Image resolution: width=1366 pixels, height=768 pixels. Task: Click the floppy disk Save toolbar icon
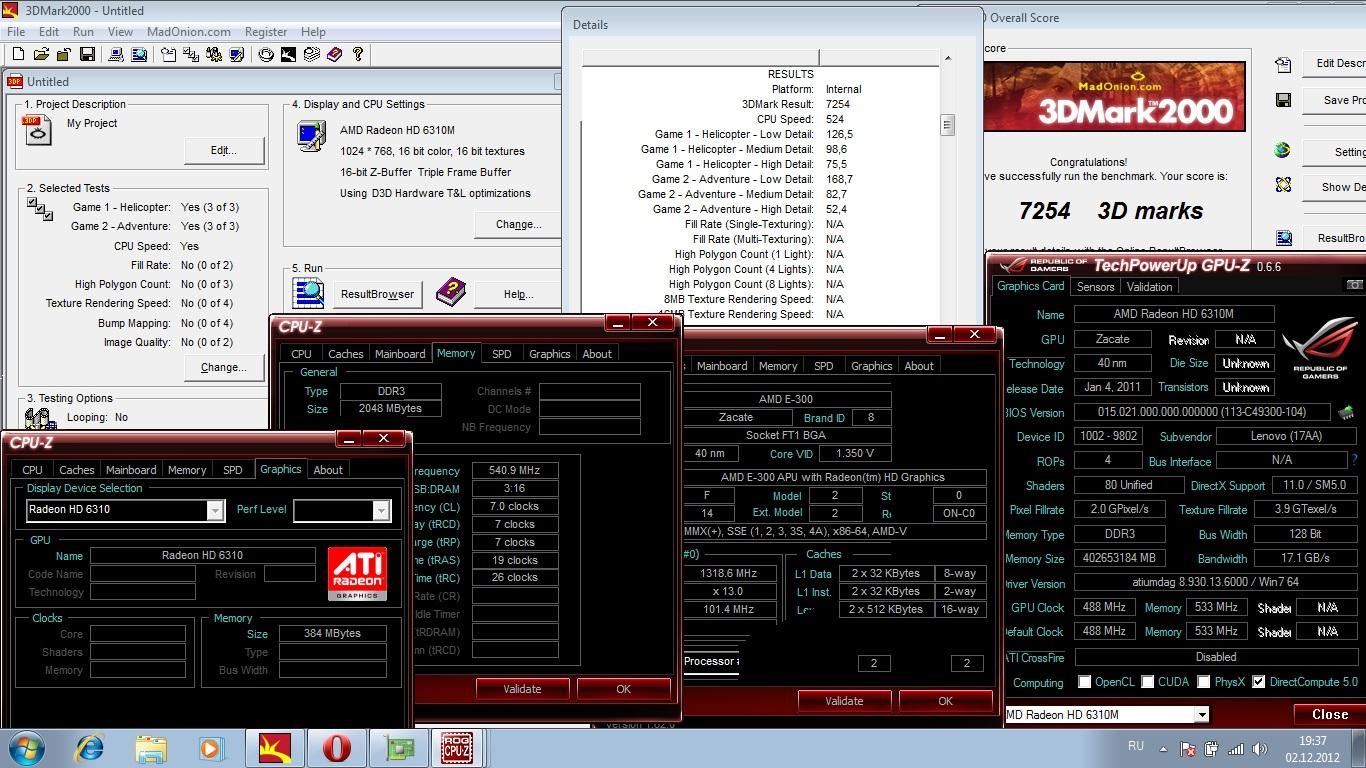pyautogui.click(x=87, y=54)
